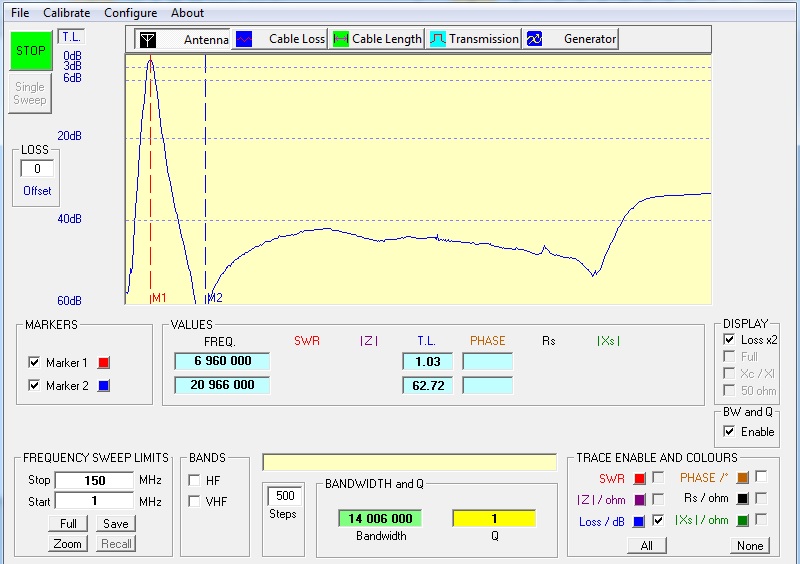Enable the HF band checkbox
Viewport: 800px width, 564px height.
pyautogui.click(x=194, y=480)
